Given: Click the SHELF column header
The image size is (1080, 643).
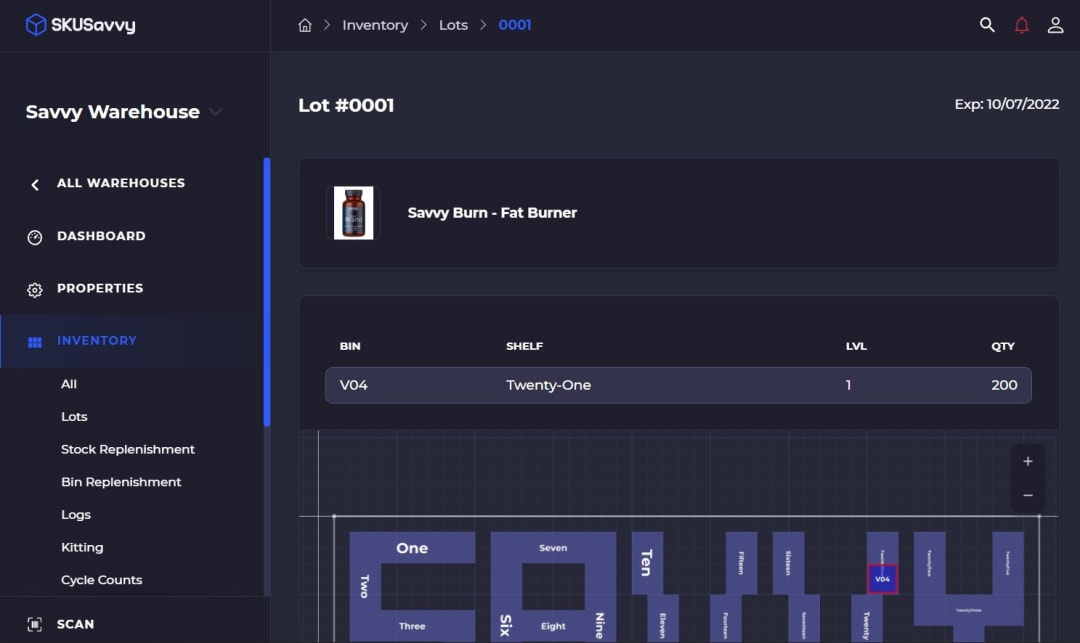Looking at the screenshot, I should pyautogui.click(x=524, y=346).
